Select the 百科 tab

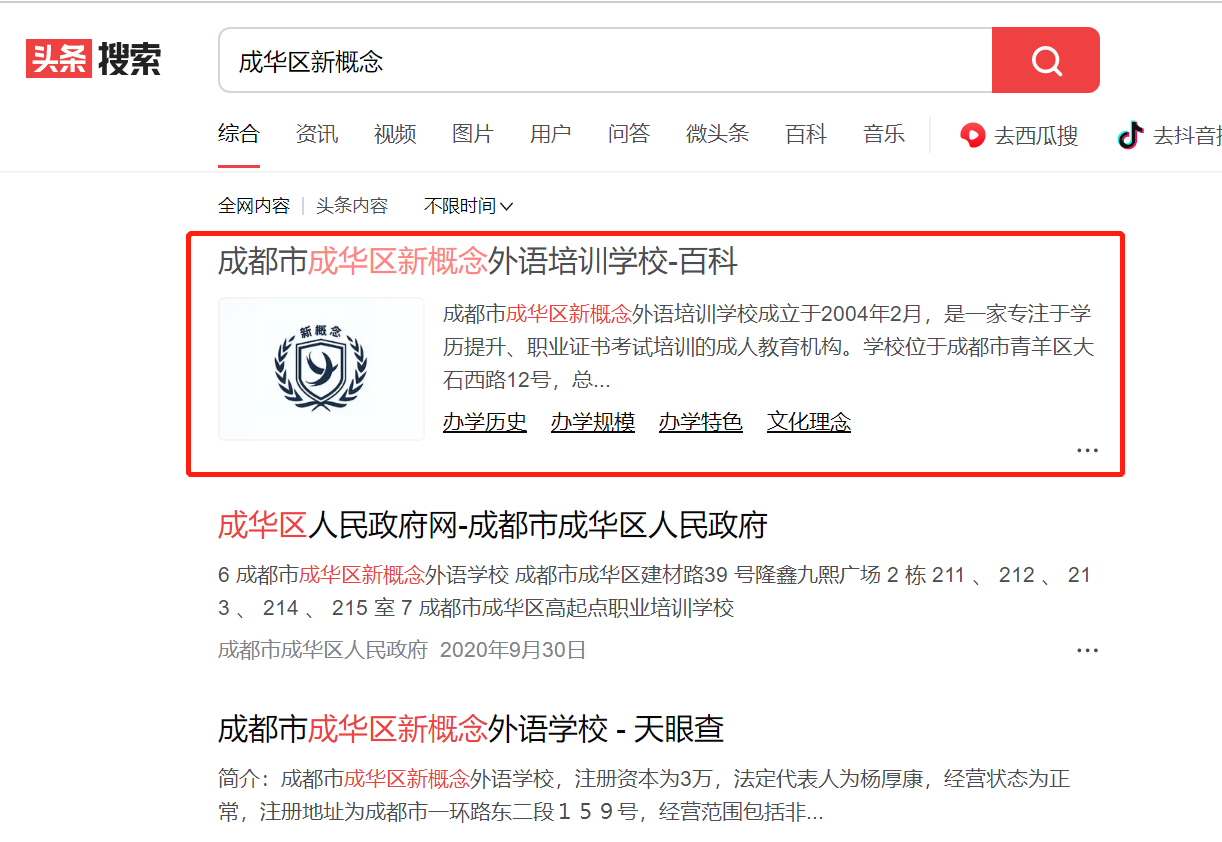806,134
